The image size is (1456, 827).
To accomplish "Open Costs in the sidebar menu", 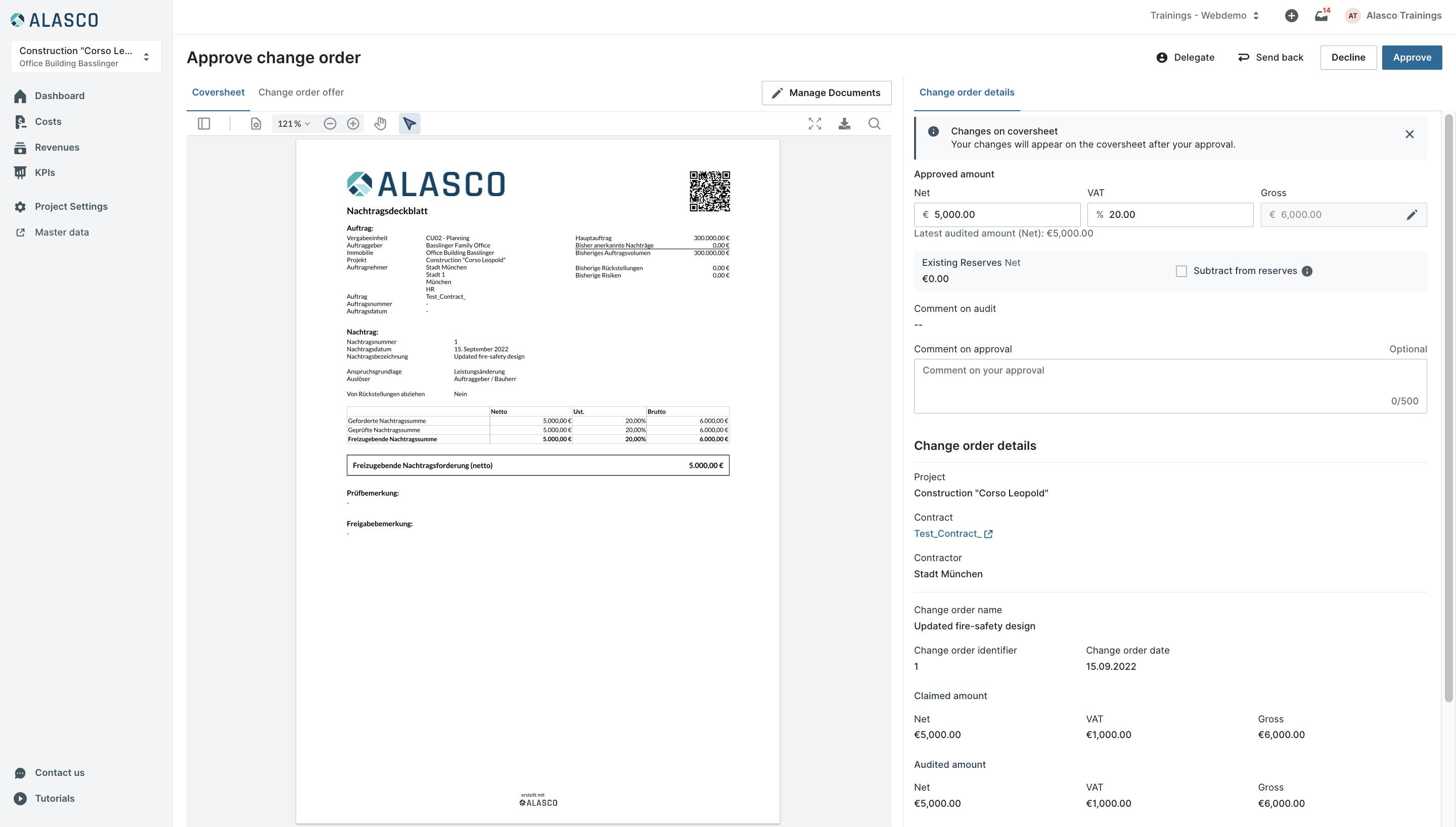I will (x=48, y=121).
